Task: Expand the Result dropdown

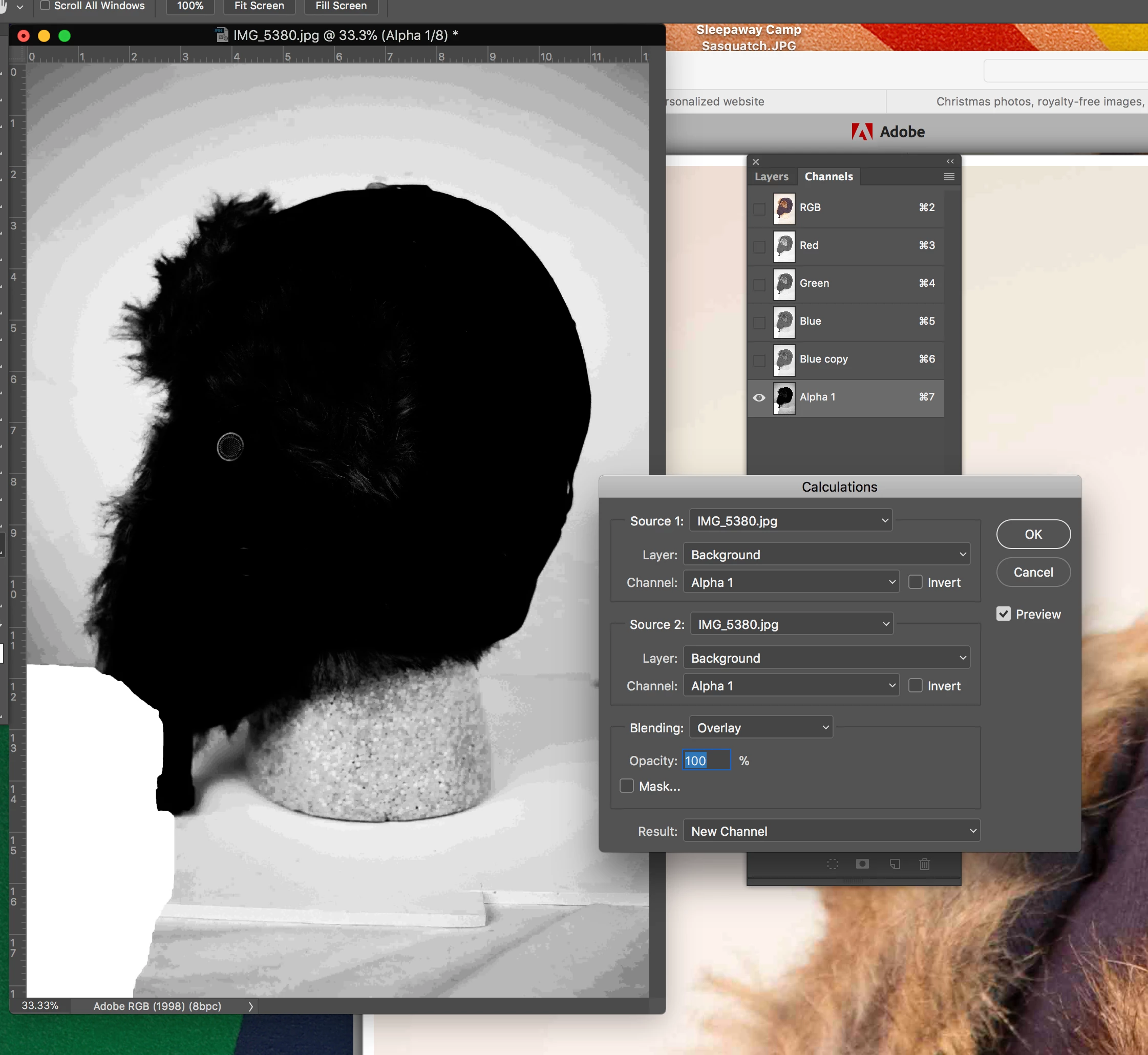Action: click(x=831, y=831)
